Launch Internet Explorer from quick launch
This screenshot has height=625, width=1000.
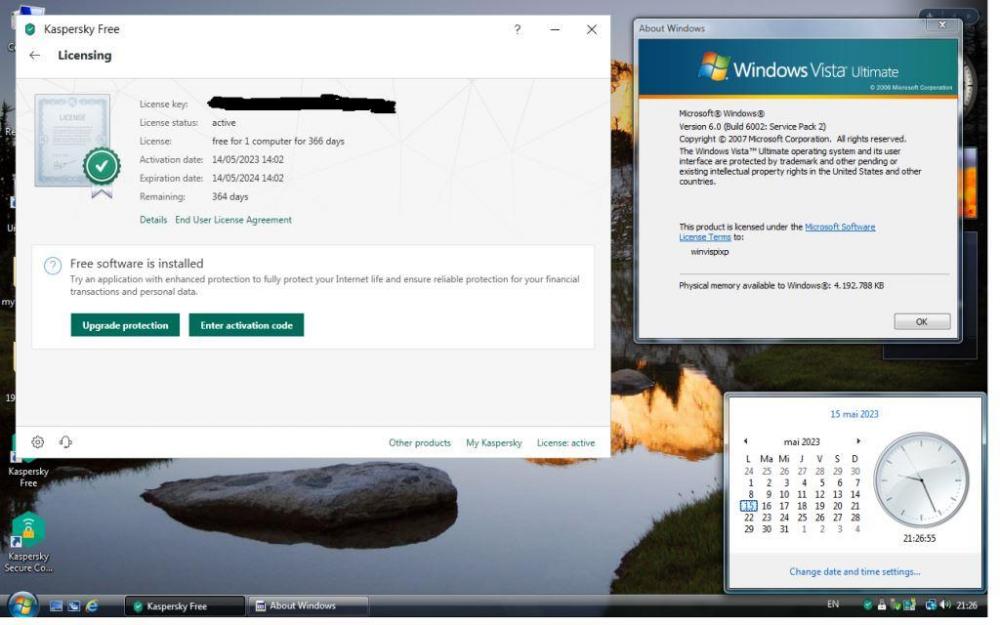click(x=92, y=606)
